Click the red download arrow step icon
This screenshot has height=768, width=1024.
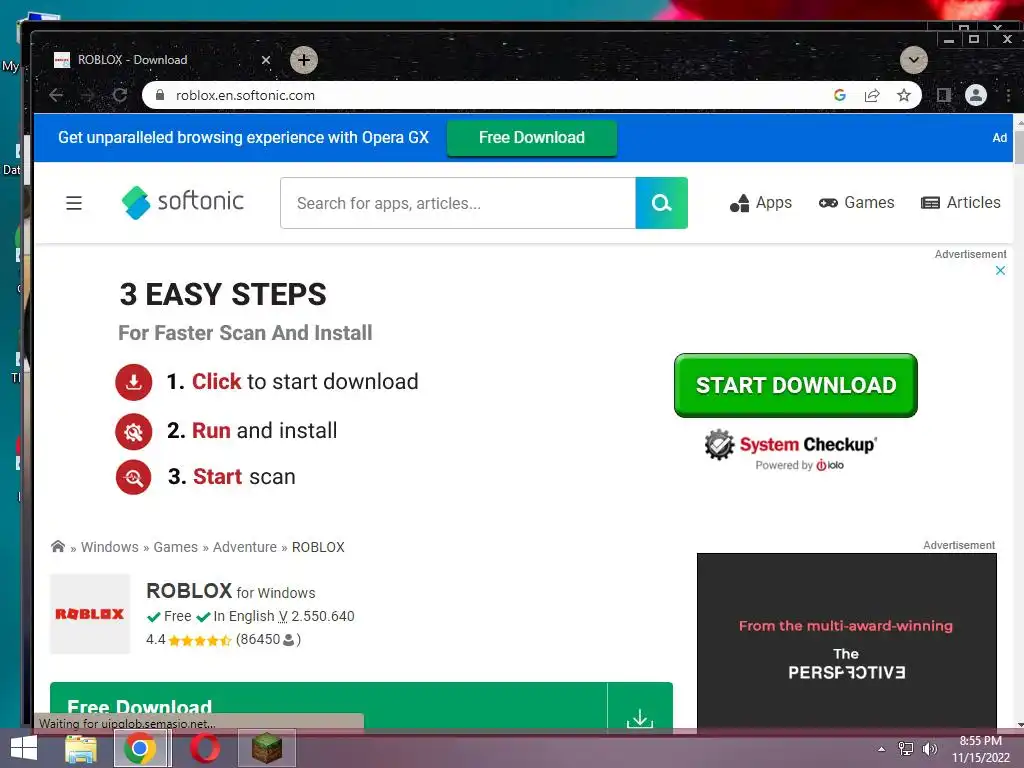tap(134, 382)
